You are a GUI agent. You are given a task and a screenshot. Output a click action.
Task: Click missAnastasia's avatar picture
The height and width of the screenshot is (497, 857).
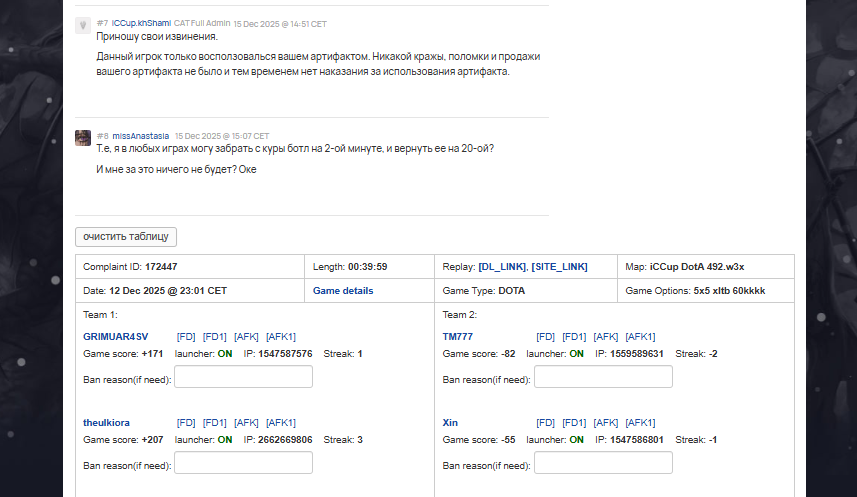[83, 138]
